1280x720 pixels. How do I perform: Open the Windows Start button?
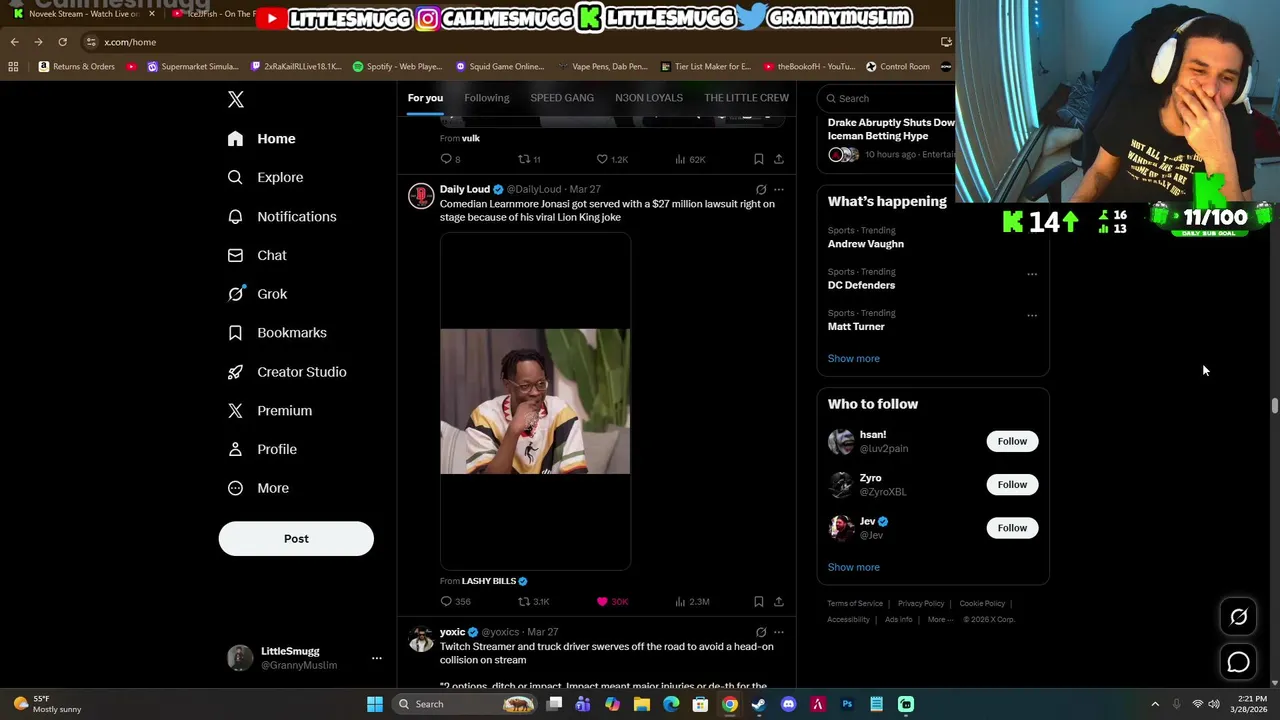(x=375, y=704)
